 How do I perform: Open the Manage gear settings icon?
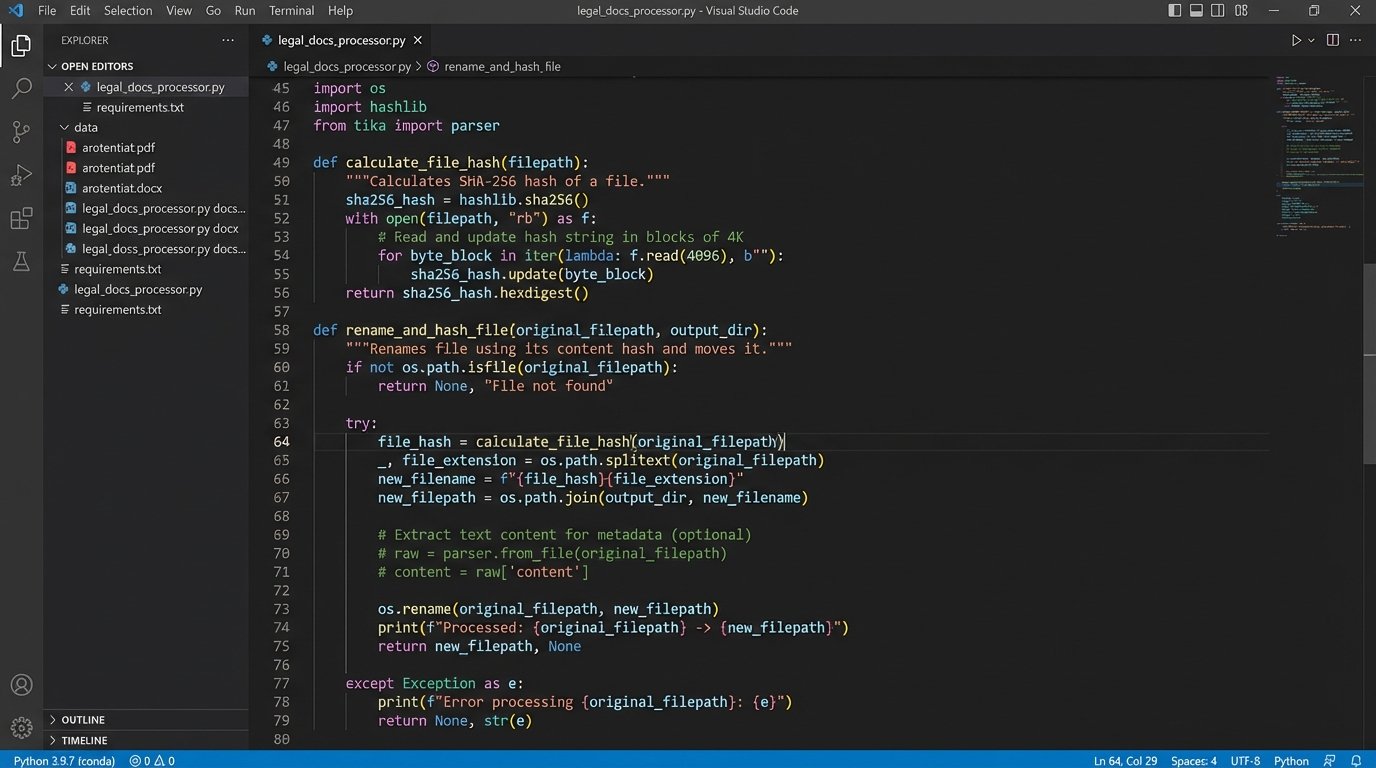point(21,727)
